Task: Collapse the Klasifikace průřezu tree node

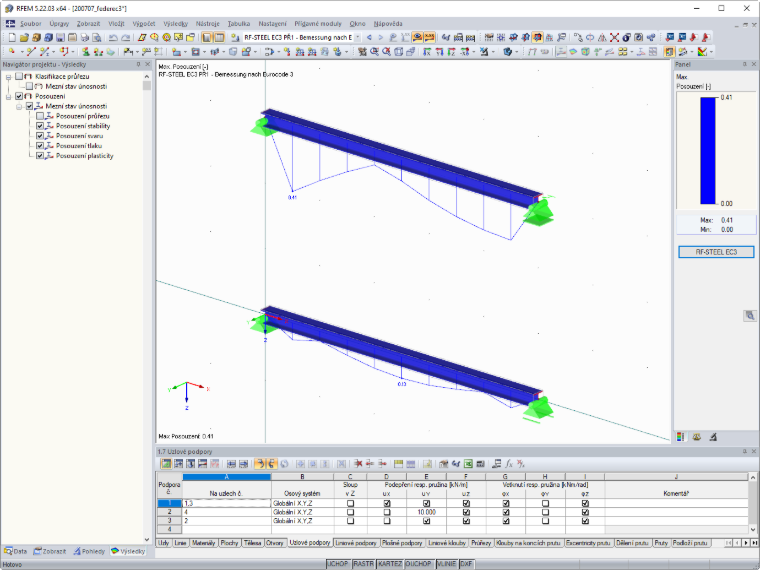Action: (x=8, y=77)
